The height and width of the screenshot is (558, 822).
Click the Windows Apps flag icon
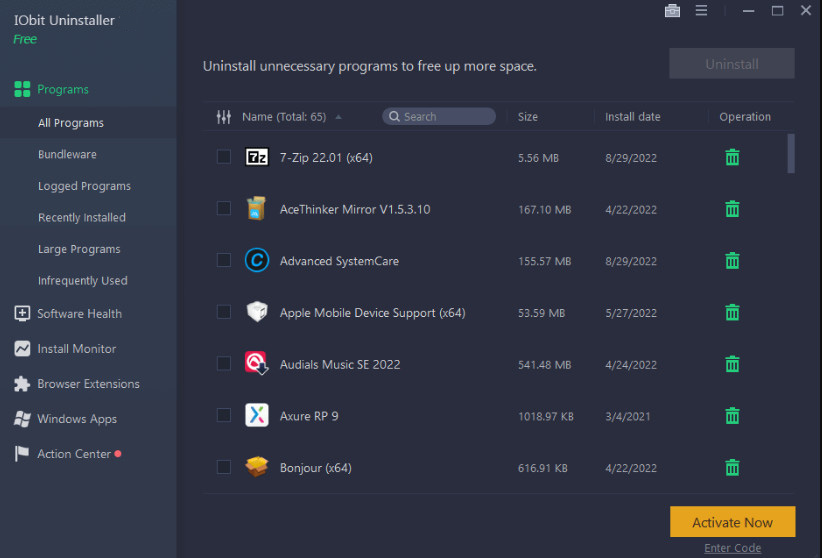click(x=22, y=419)
